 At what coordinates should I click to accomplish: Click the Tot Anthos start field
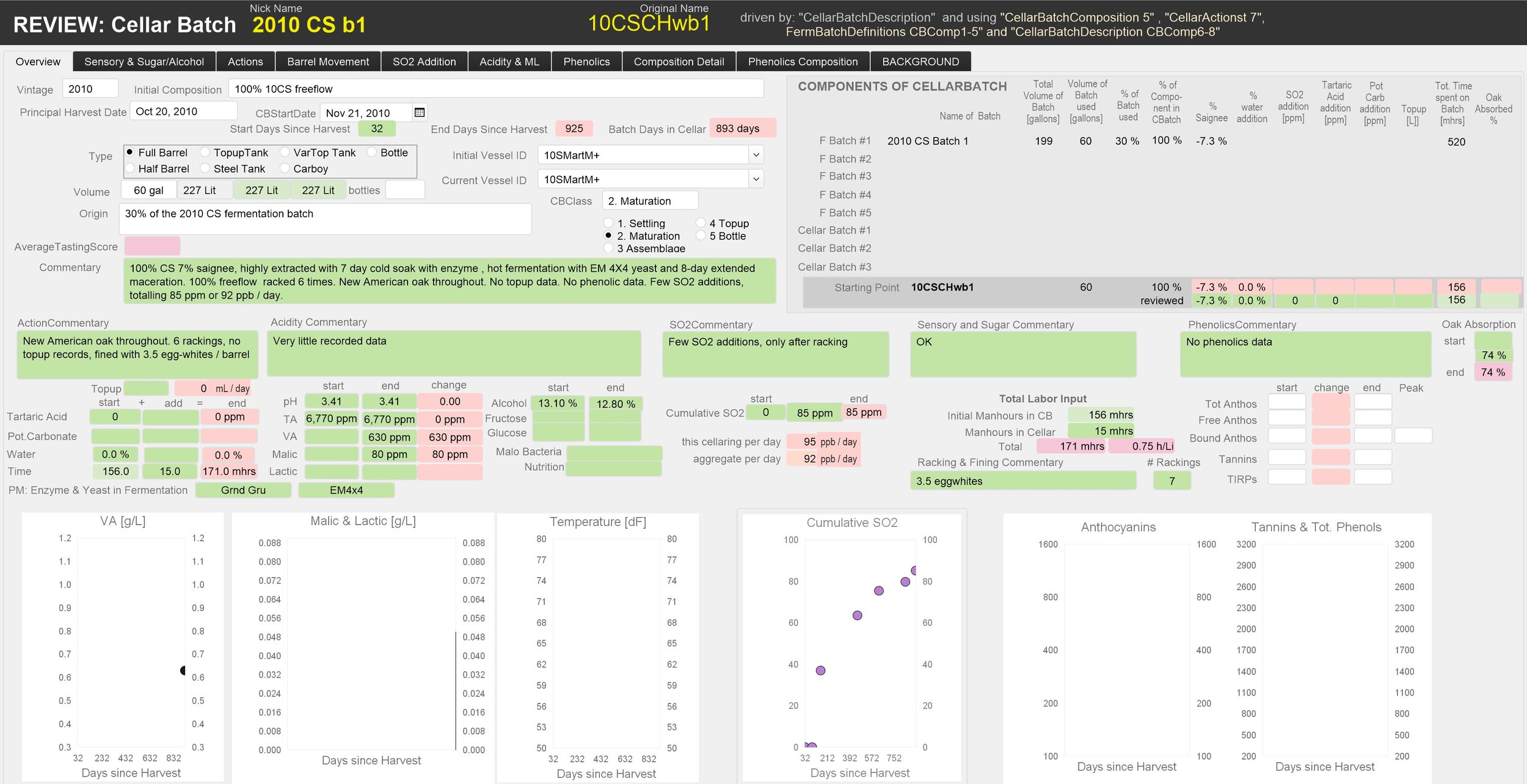[1287, 402]
